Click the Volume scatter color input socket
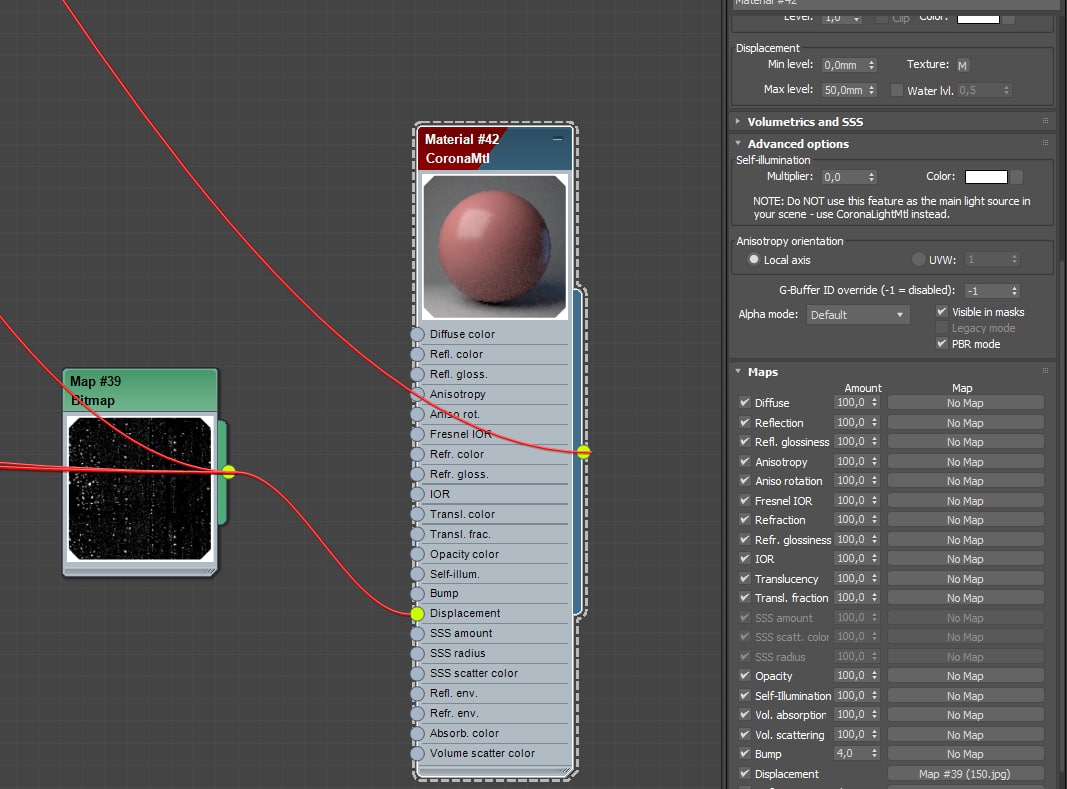Viewport: 1067px width, 789px height. (x=417, y=754)
